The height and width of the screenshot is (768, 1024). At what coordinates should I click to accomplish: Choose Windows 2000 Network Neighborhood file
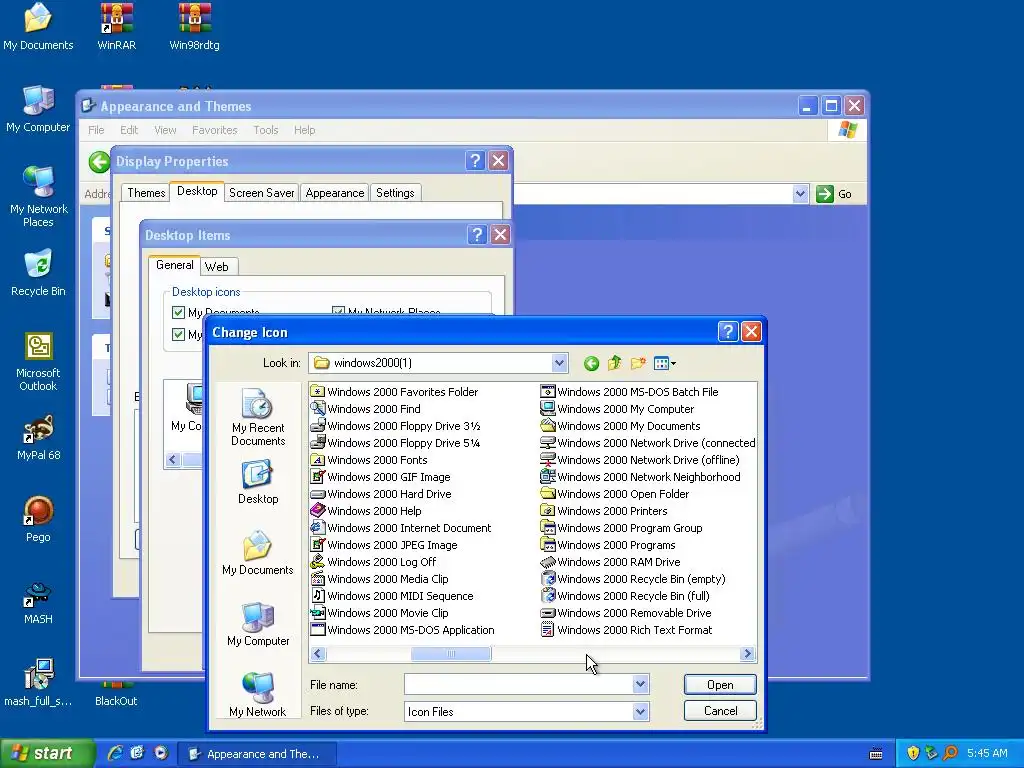tap(641, 477)
